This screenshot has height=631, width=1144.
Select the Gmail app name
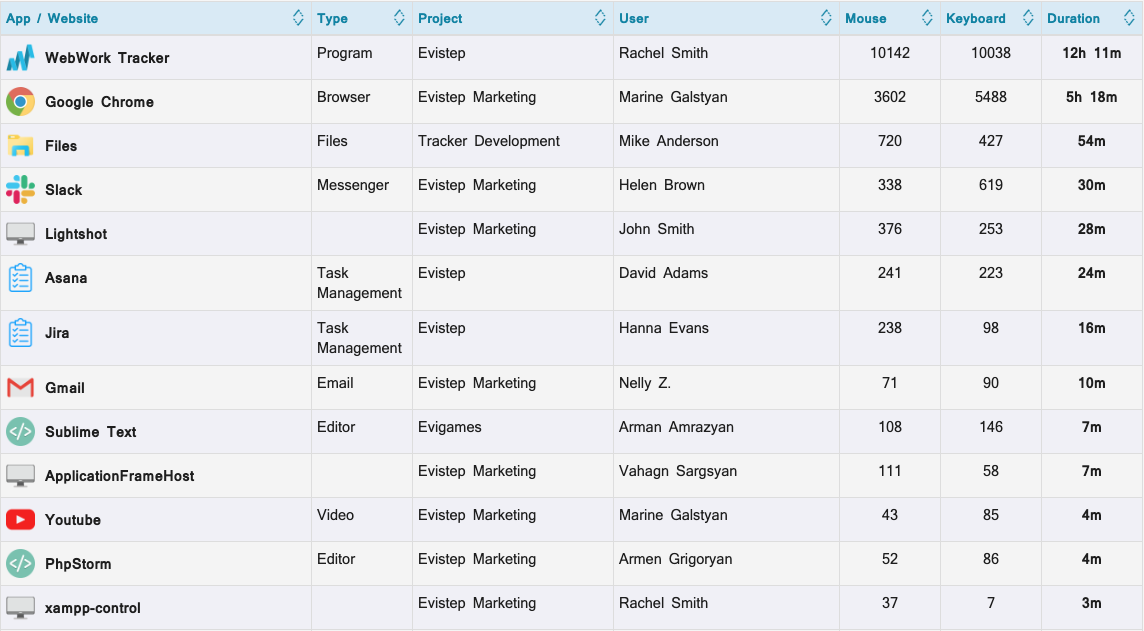click(65, 388)
